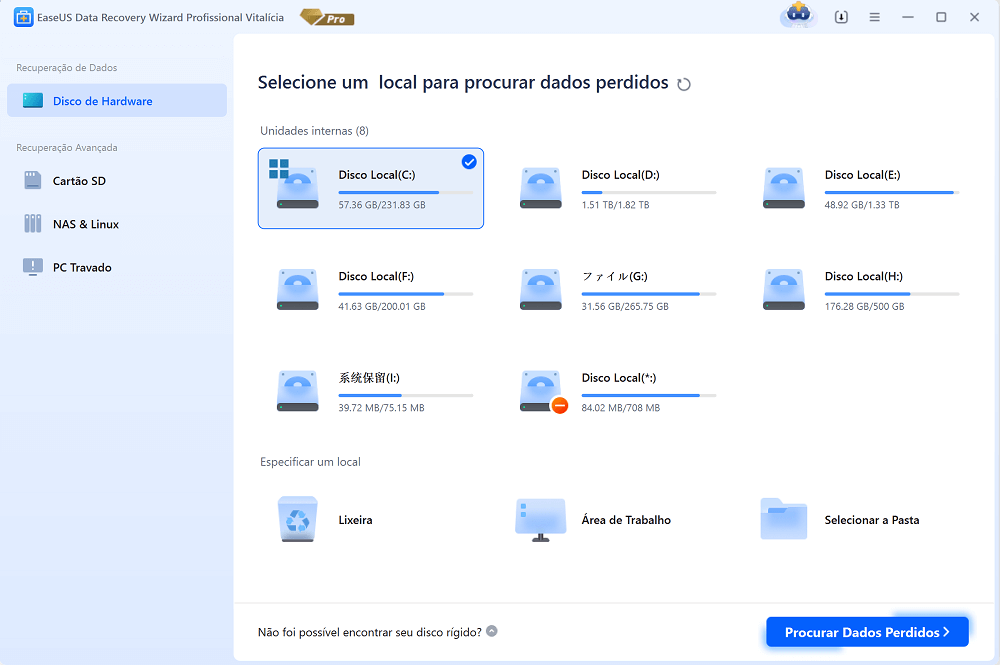This screenshot has width=1000, height=665.
Task: Uncheck the selected Disco Local(C:) checkmark
Action: click(x=469, y=162)
